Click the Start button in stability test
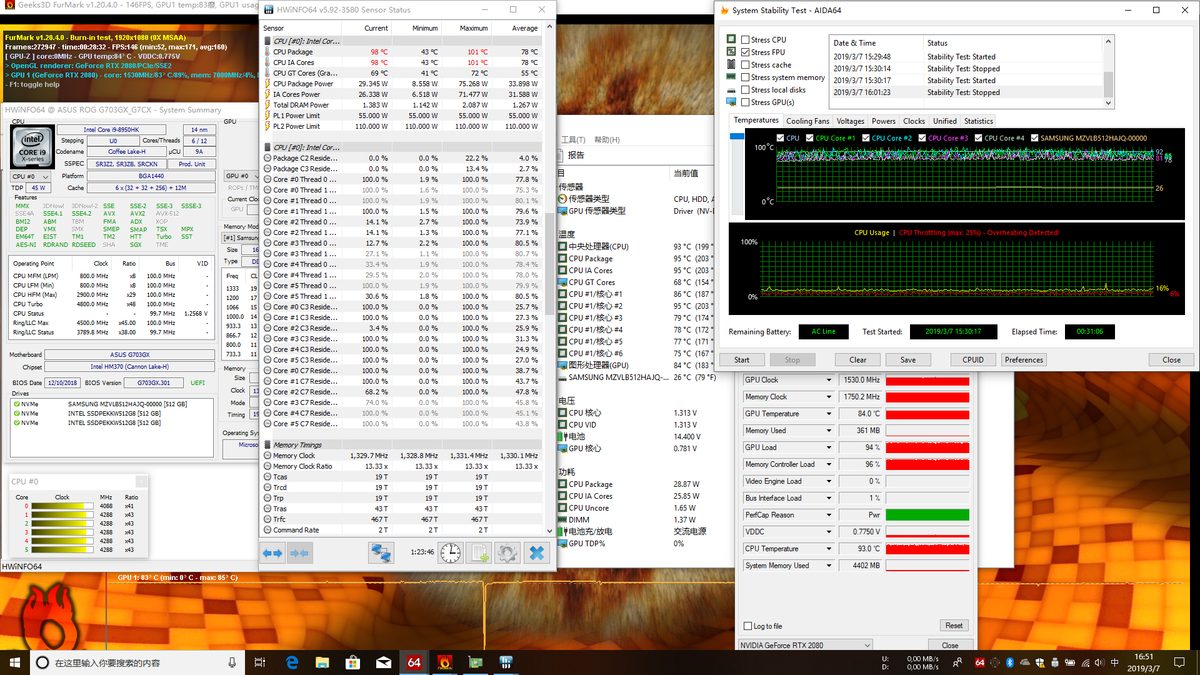The height and width of the screenshot is (675, 1200). (x=742, y=360)
